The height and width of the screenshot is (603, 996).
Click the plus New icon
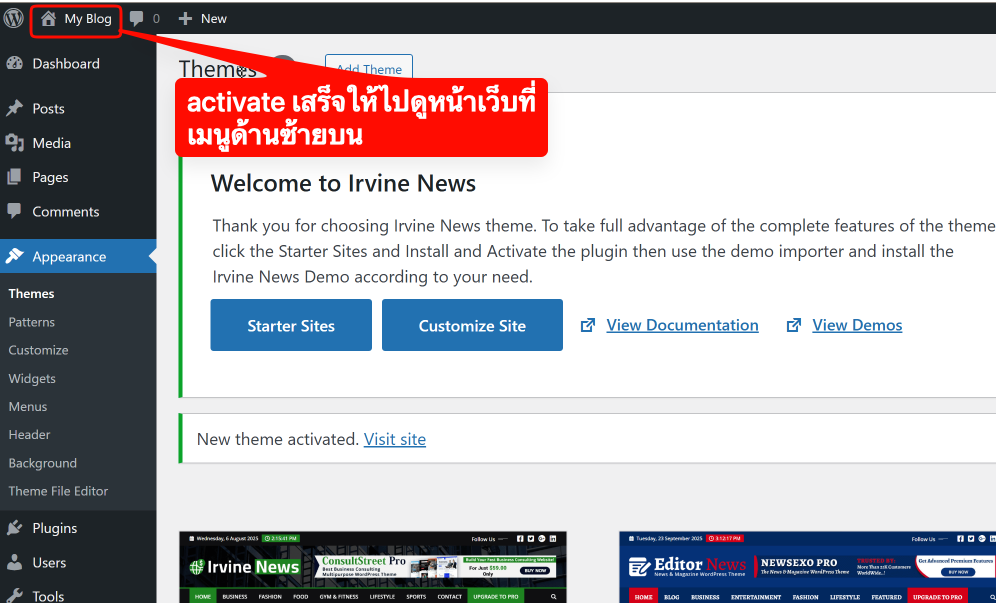(x=185, y=19)
